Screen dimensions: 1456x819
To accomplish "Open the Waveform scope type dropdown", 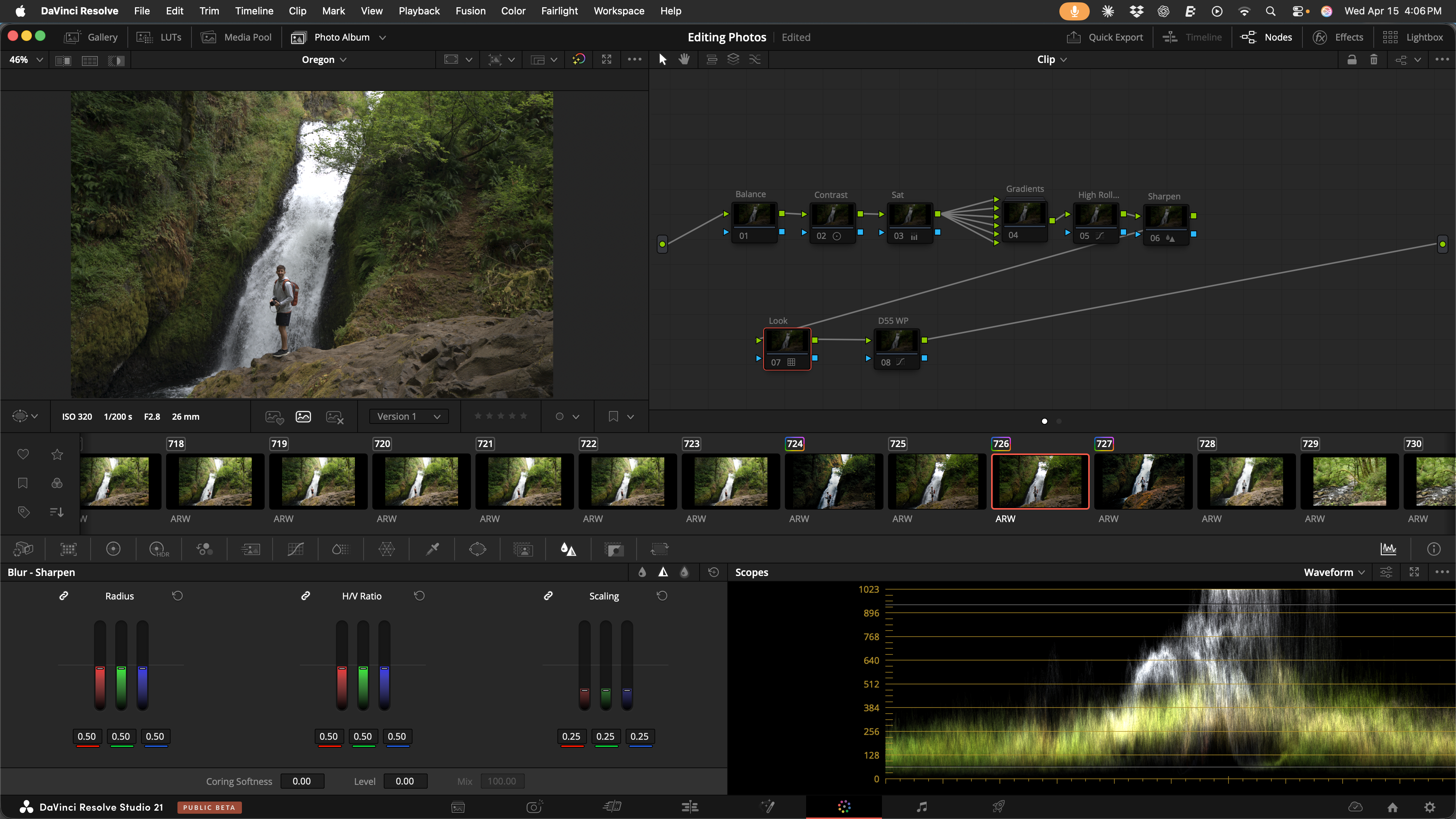I will 1335,572.
